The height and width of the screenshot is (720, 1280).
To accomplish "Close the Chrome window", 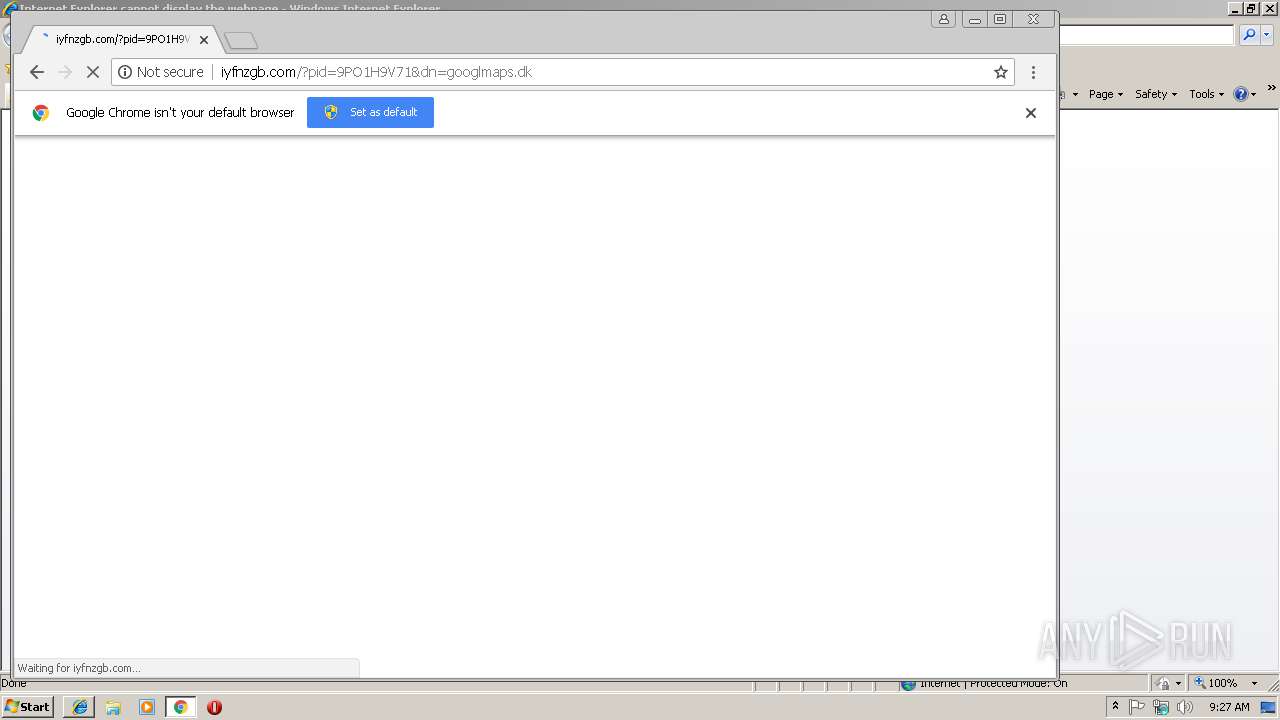I will [x=1033, y=19].
